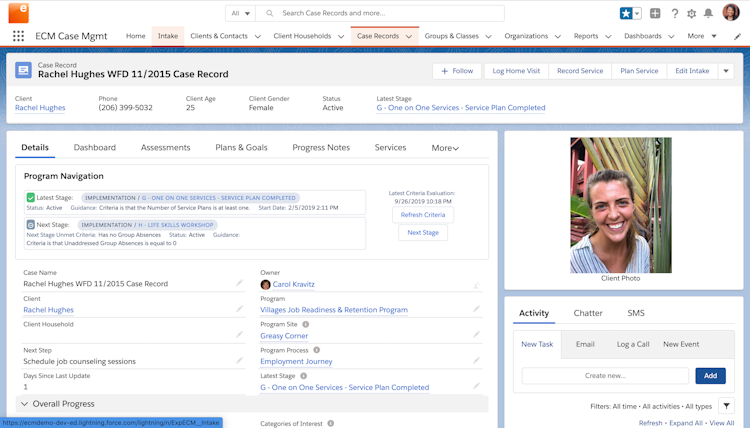
Task: Edit Program Site with pencil icon
Action: 476,334
